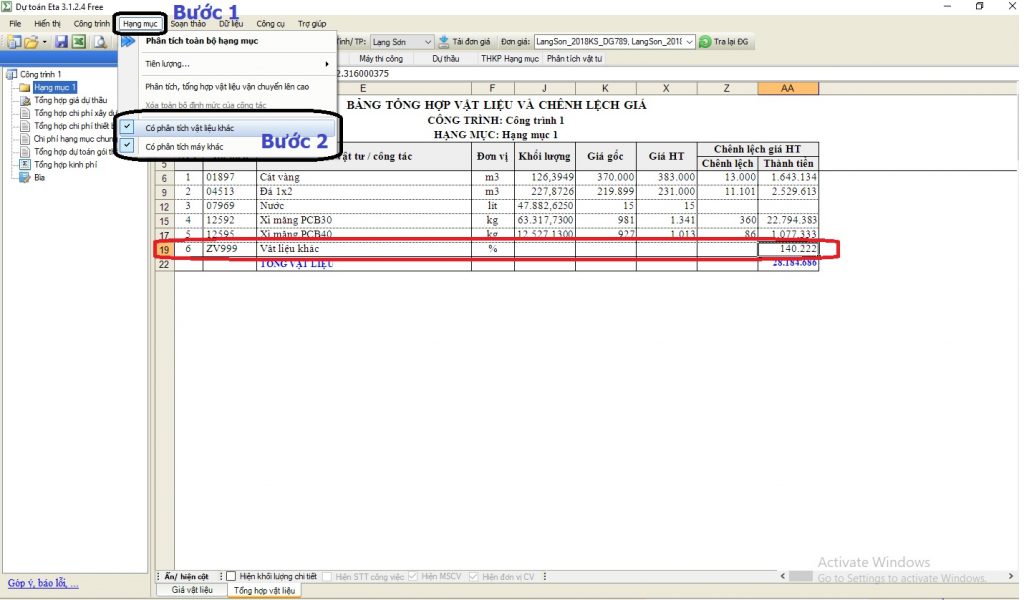Enable 'Hiện khối lượng chi tiết' checkbox
The width and height of the screenshot is (1024, 600).
point(232,576)
